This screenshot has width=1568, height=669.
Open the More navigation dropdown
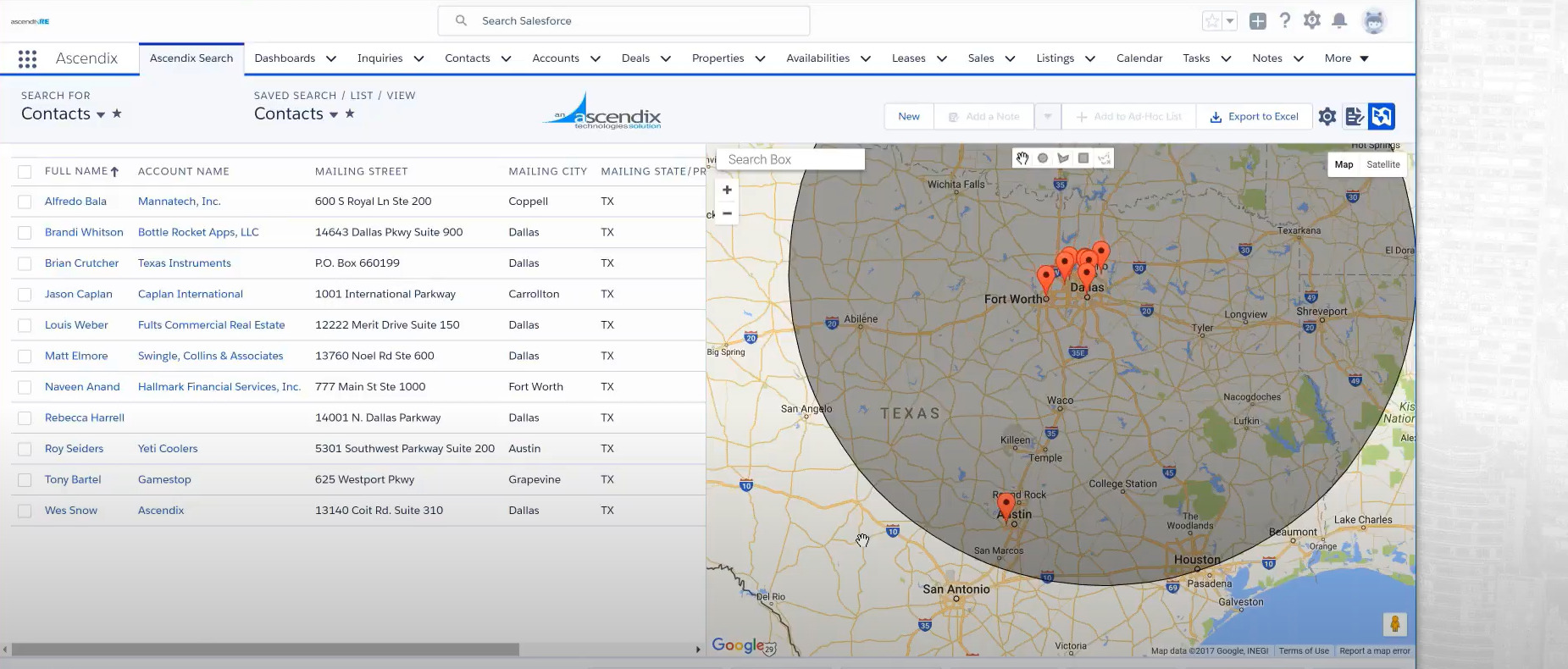(1347, 58)
